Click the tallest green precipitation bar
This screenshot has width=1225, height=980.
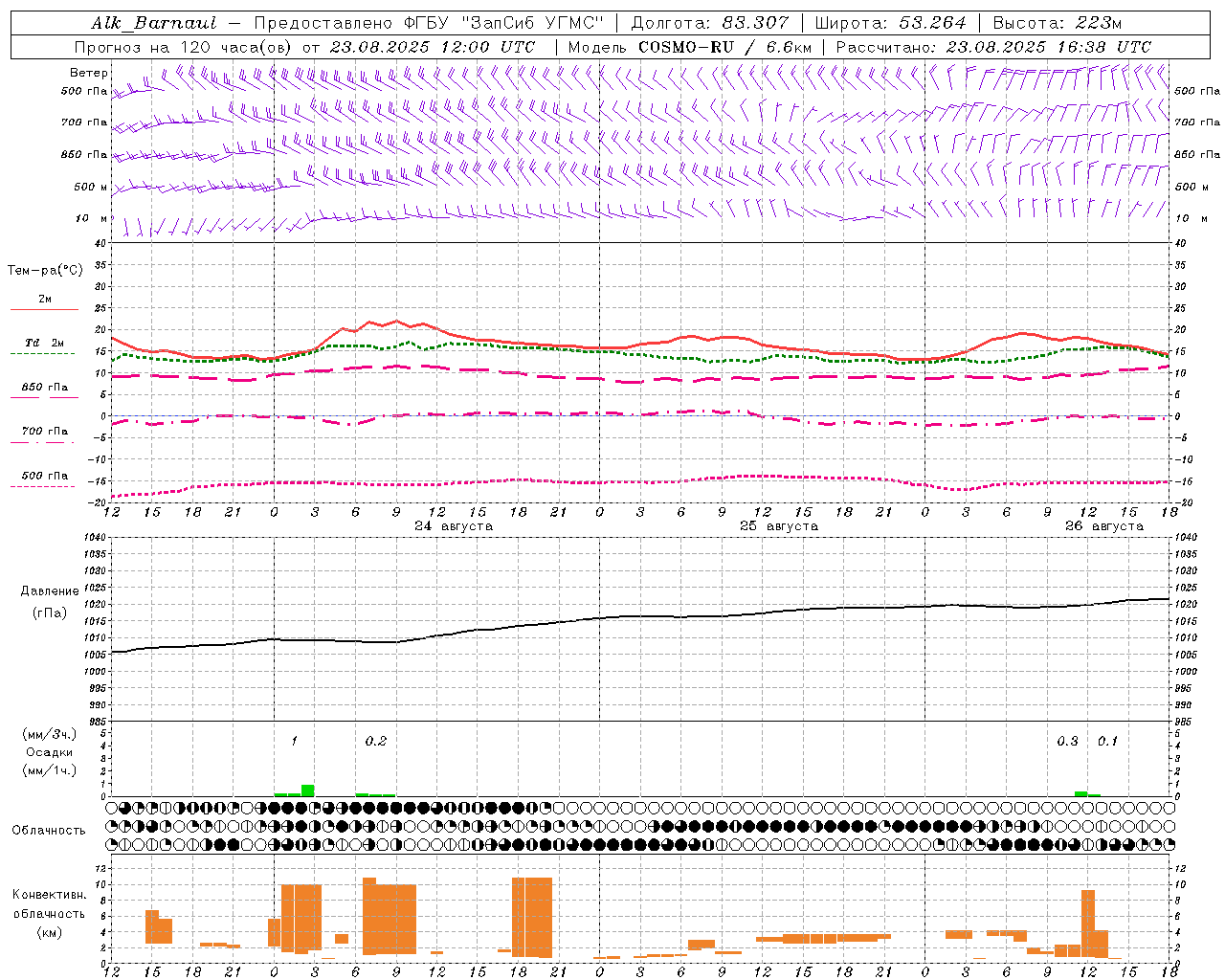click(x=308, y=791)
